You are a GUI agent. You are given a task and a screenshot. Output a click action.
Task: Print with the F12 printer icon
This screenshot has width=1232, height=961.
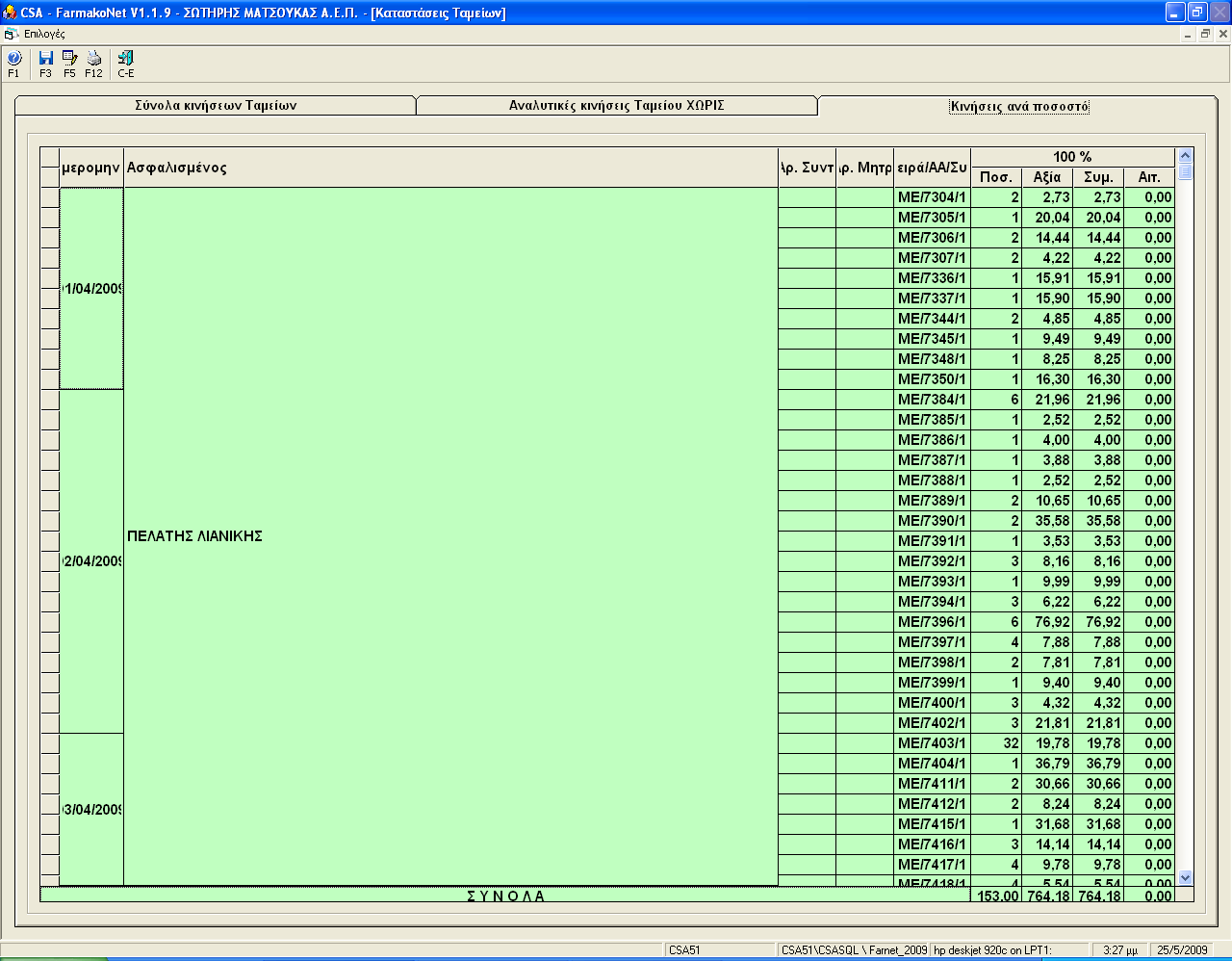pos(93,64)
